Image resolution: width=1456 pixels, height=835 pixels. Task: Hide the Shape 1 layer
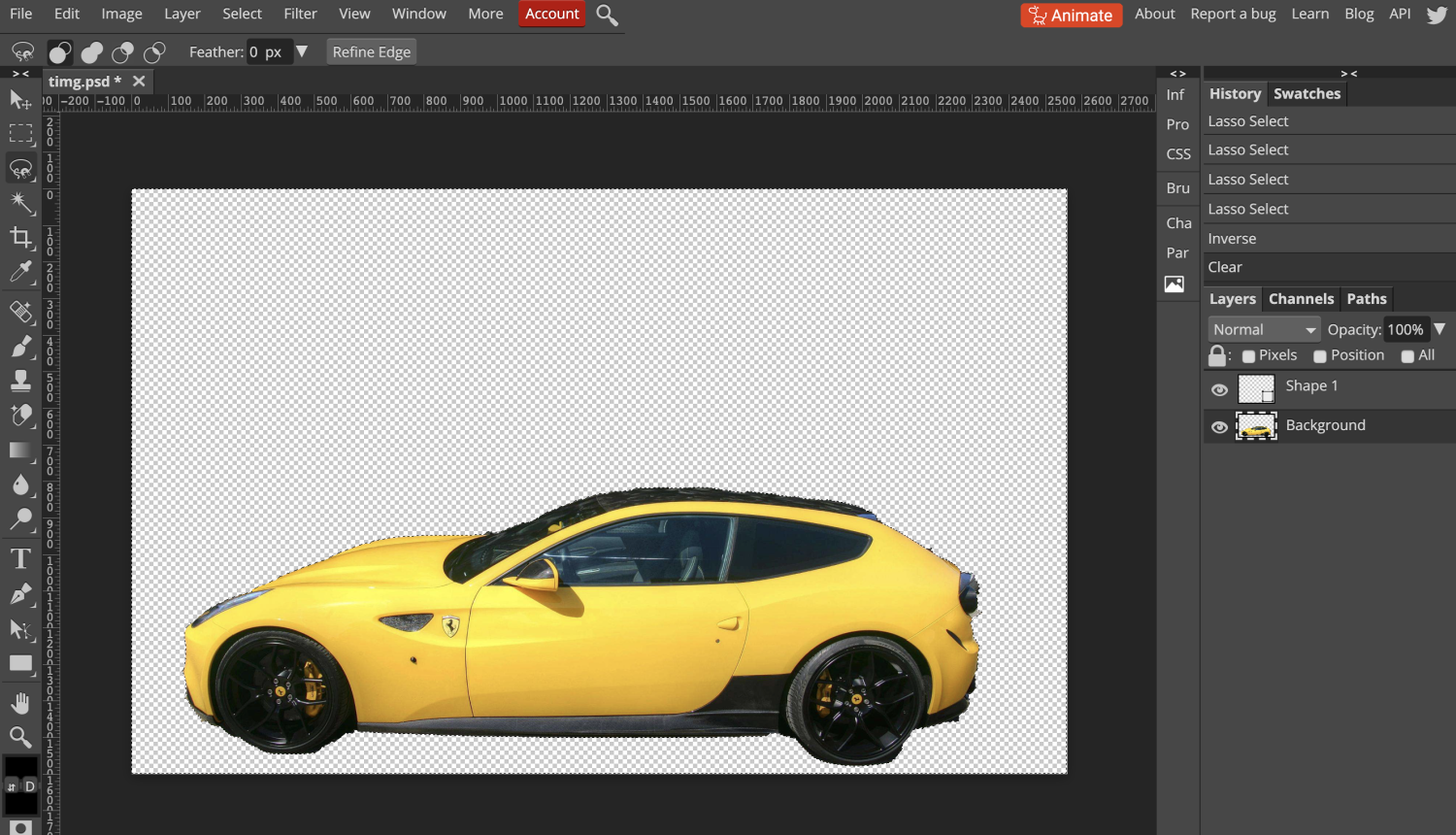1219,390
